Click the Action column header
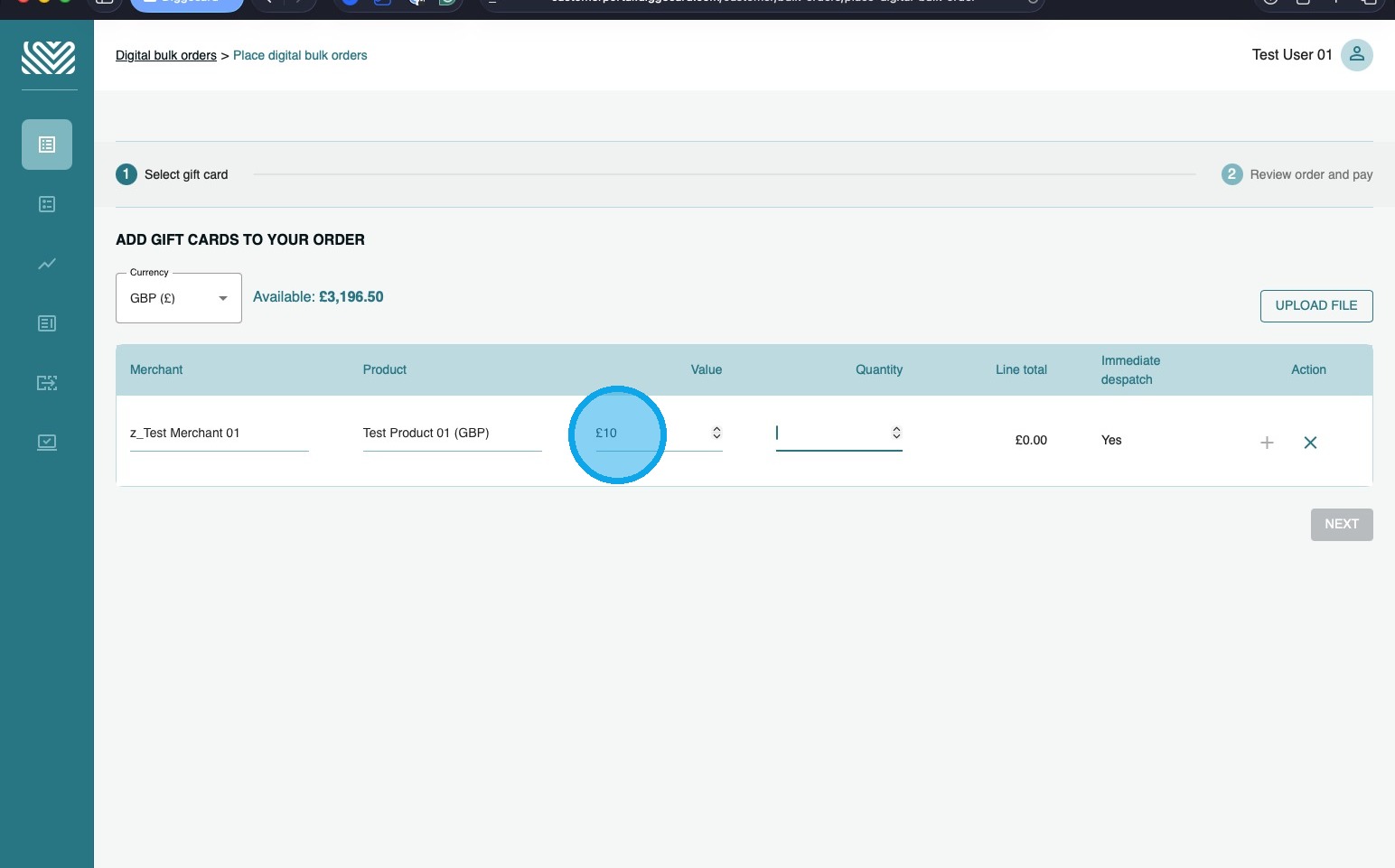 [1308, 369]
